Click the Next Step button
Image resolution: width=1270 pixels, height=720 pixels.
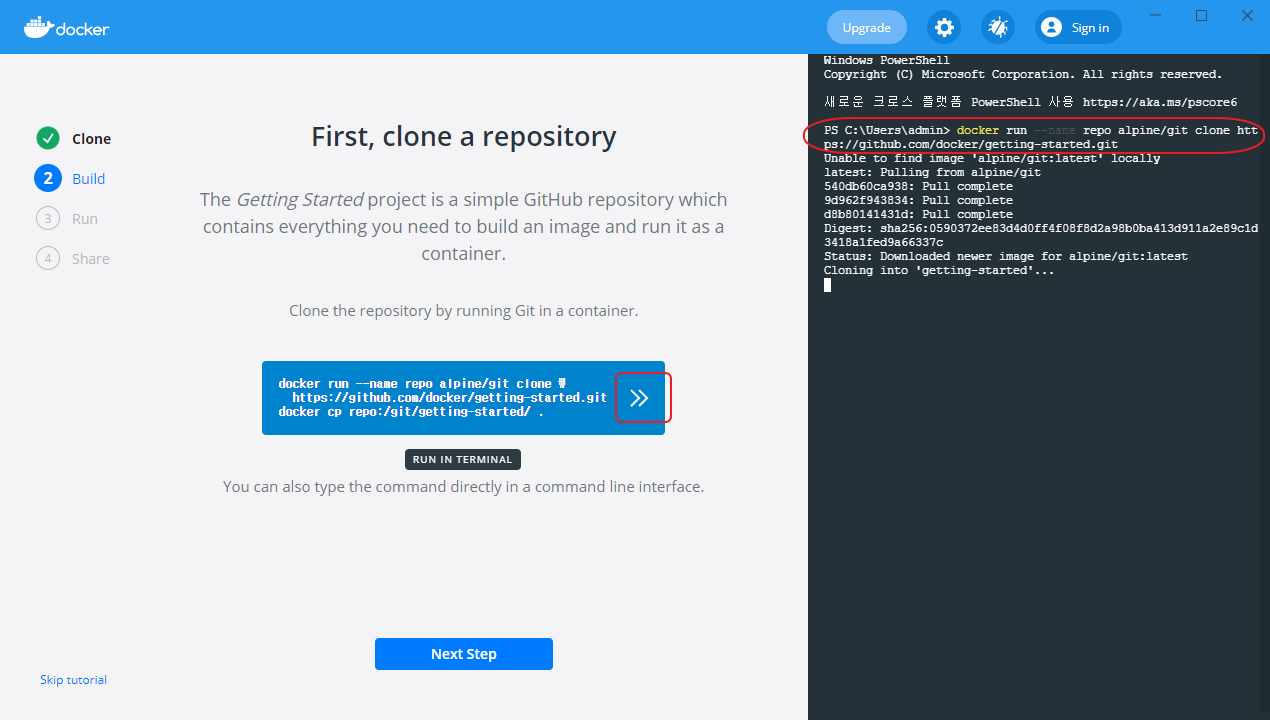[x=464, y=654]
